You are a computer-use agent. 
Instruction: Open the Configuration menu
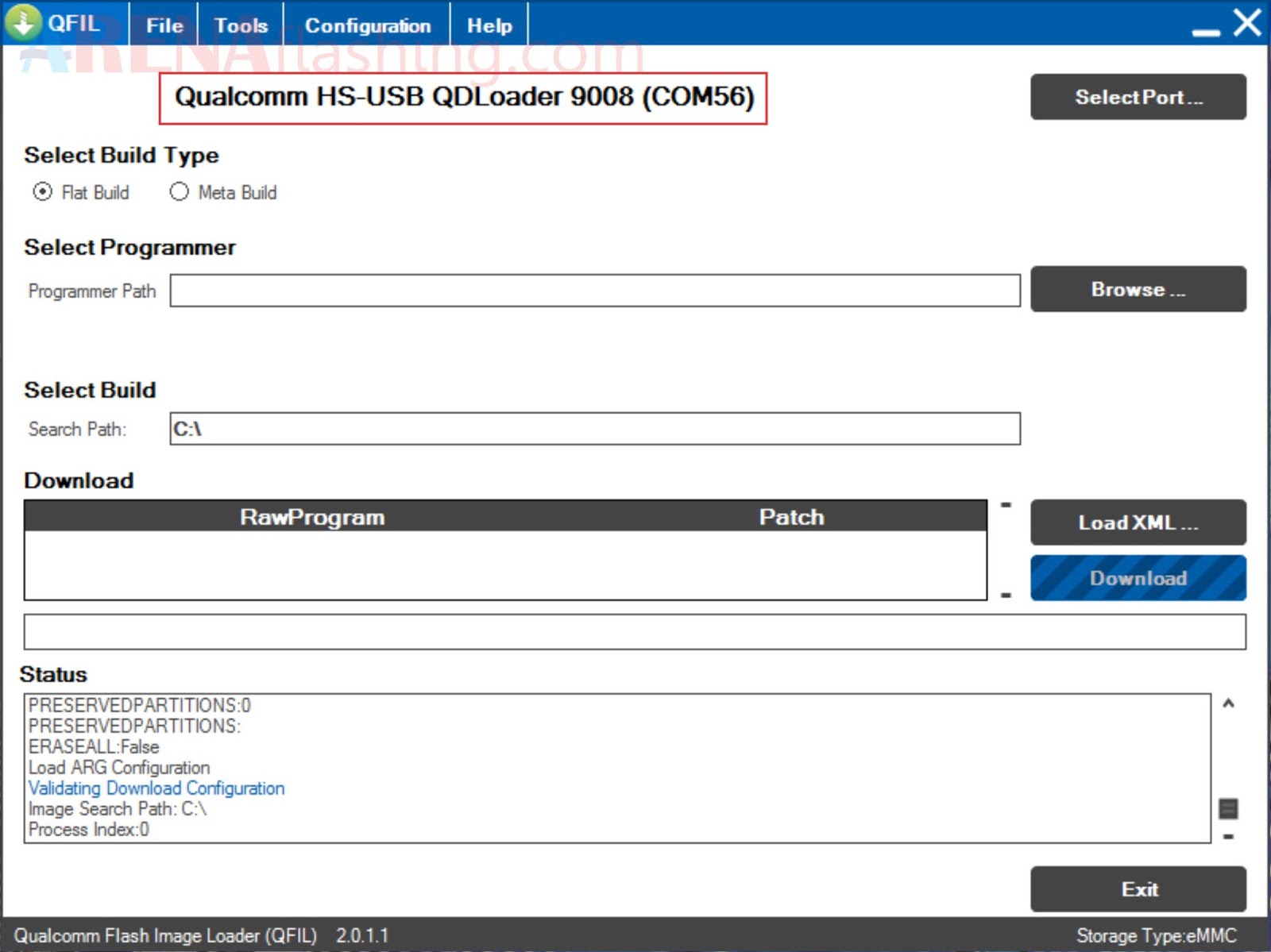[368, 25]
